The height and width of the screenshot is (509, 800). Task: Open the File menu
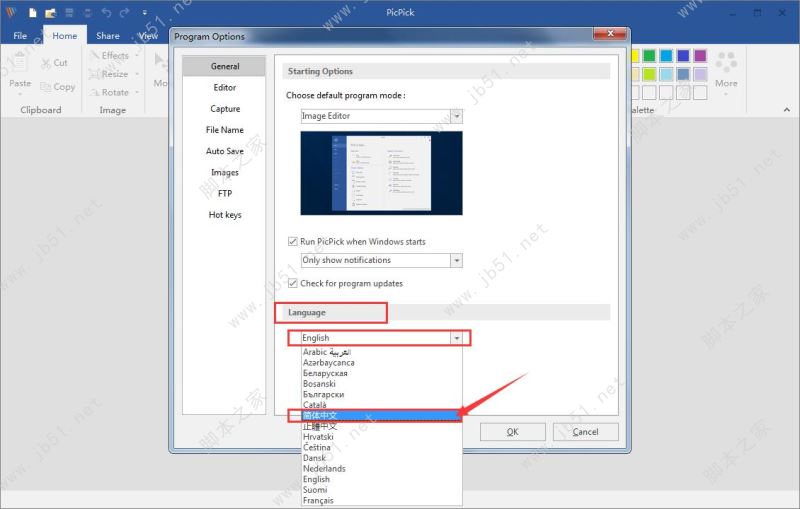[20, 36]
